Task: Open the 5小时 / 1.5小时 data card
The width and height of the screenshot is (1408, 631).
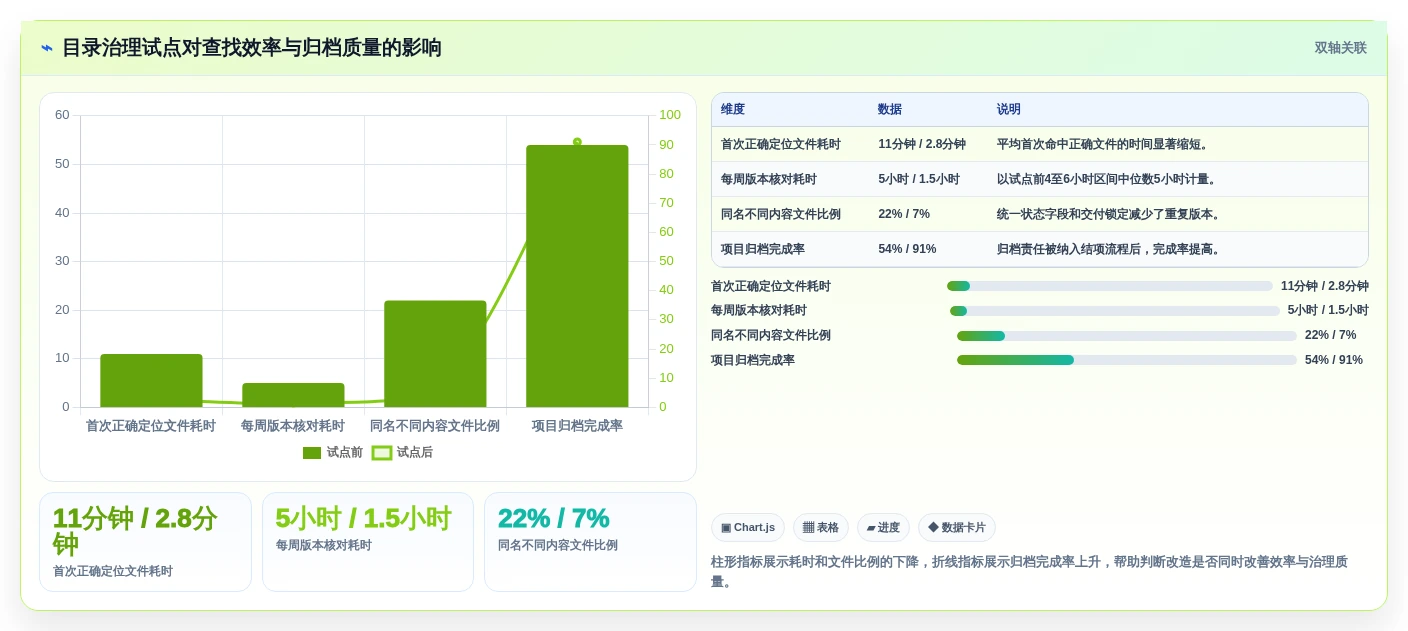Action: coord(368,542)
